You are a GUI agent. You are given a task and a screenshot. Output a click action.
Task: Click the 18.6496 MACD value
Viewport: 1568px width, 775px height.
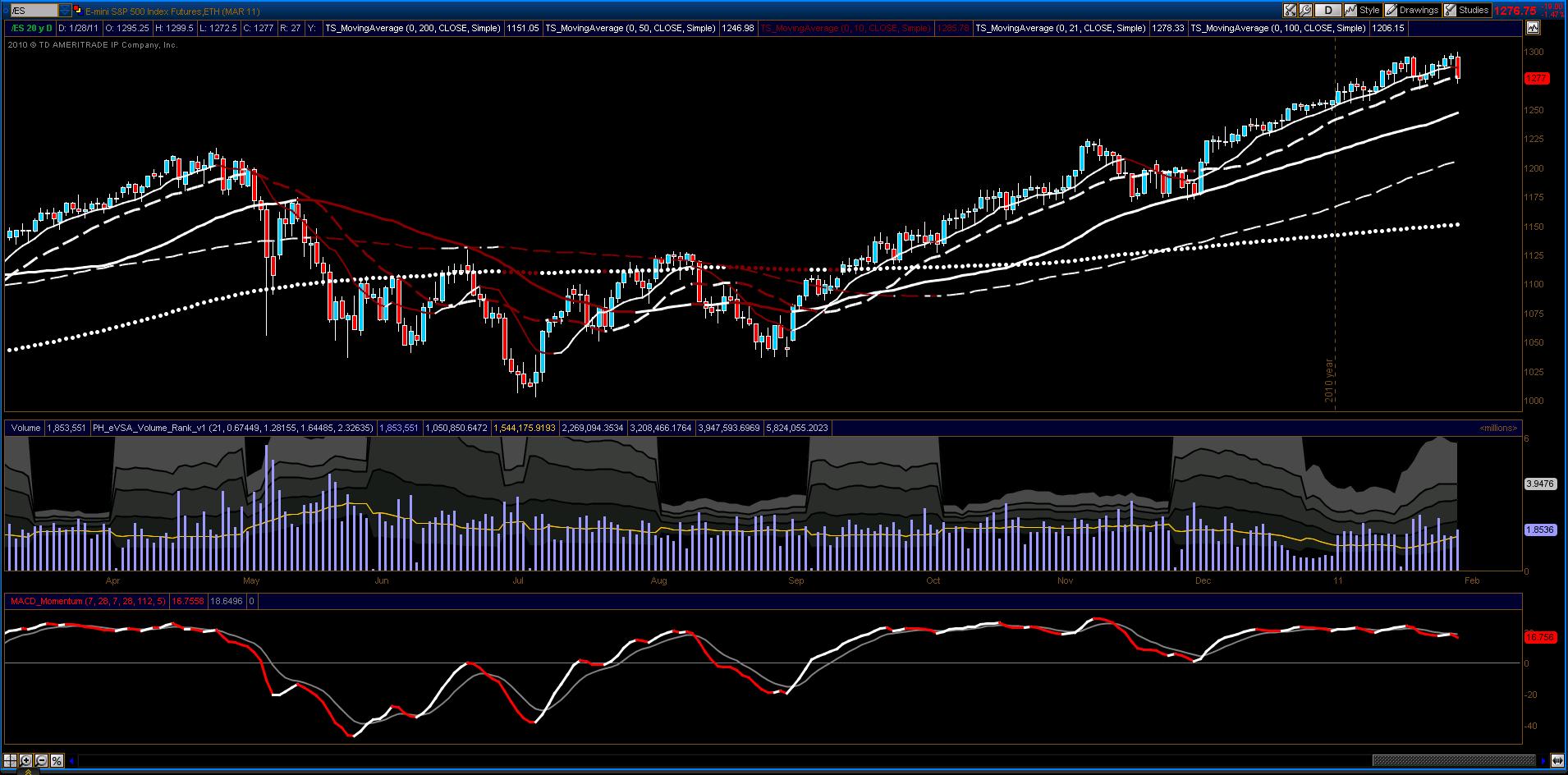click(x=226, y=601)
